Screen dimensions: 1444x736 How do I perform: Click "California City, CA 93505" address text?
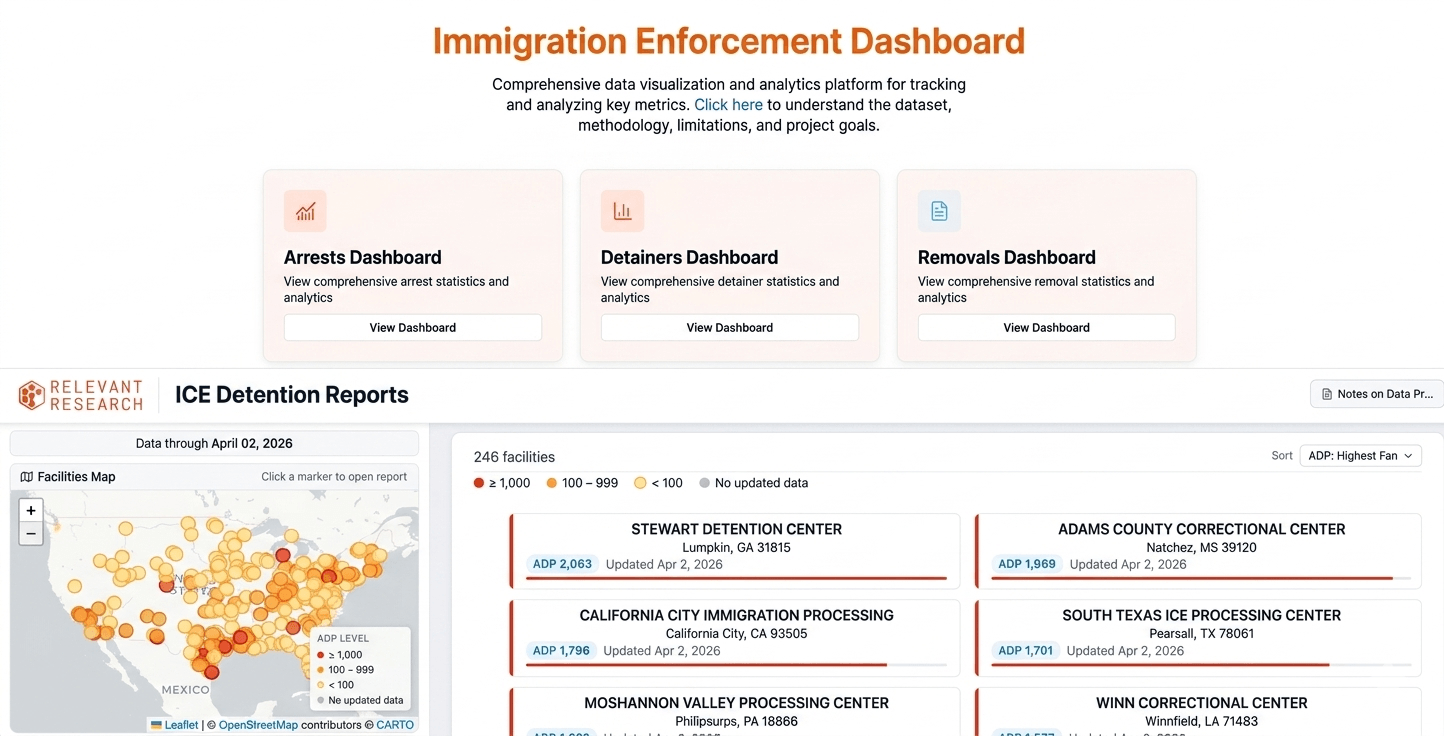[x=737, y=634]
